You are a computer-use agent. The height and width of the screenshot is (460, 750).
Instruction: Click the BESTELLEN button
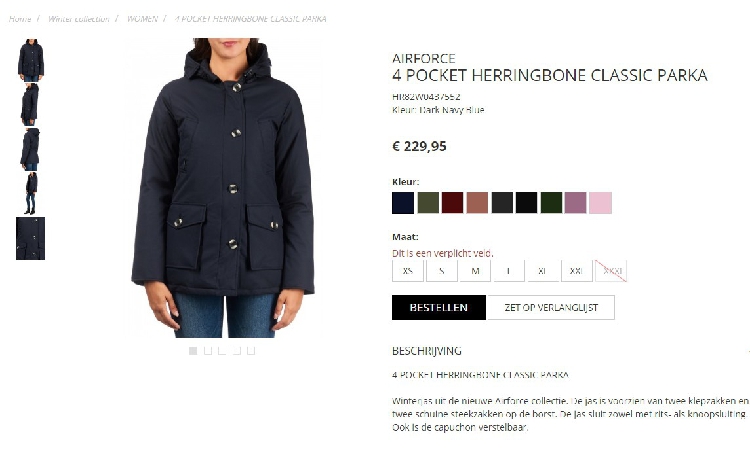pyautogui.click(x=439, y=307)
